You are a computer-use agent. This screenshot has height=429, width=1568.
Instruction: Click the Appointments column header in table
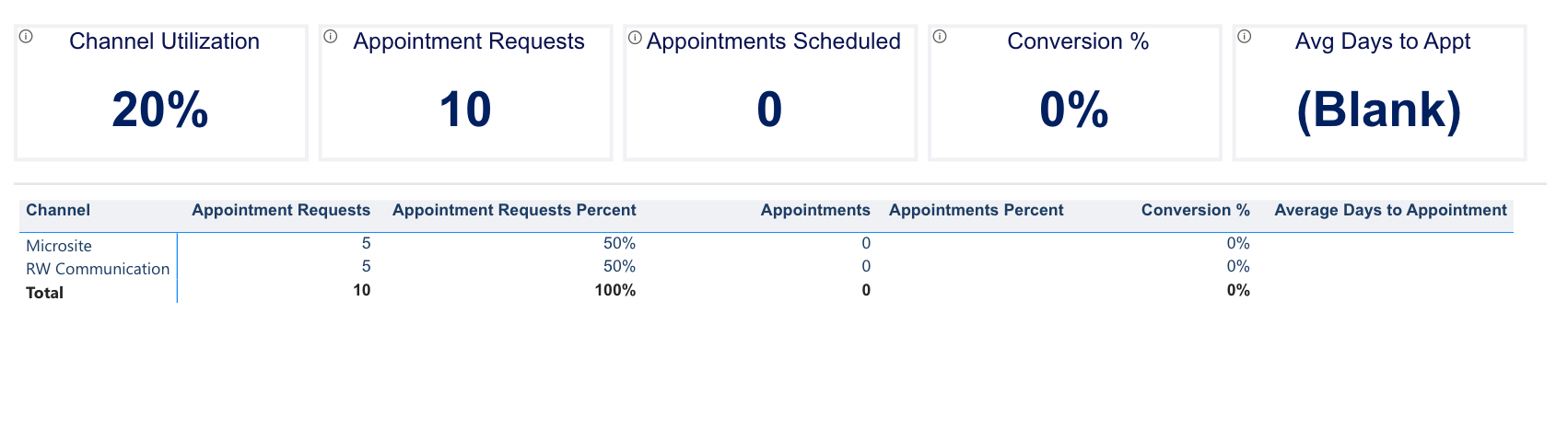pos(815,210)
